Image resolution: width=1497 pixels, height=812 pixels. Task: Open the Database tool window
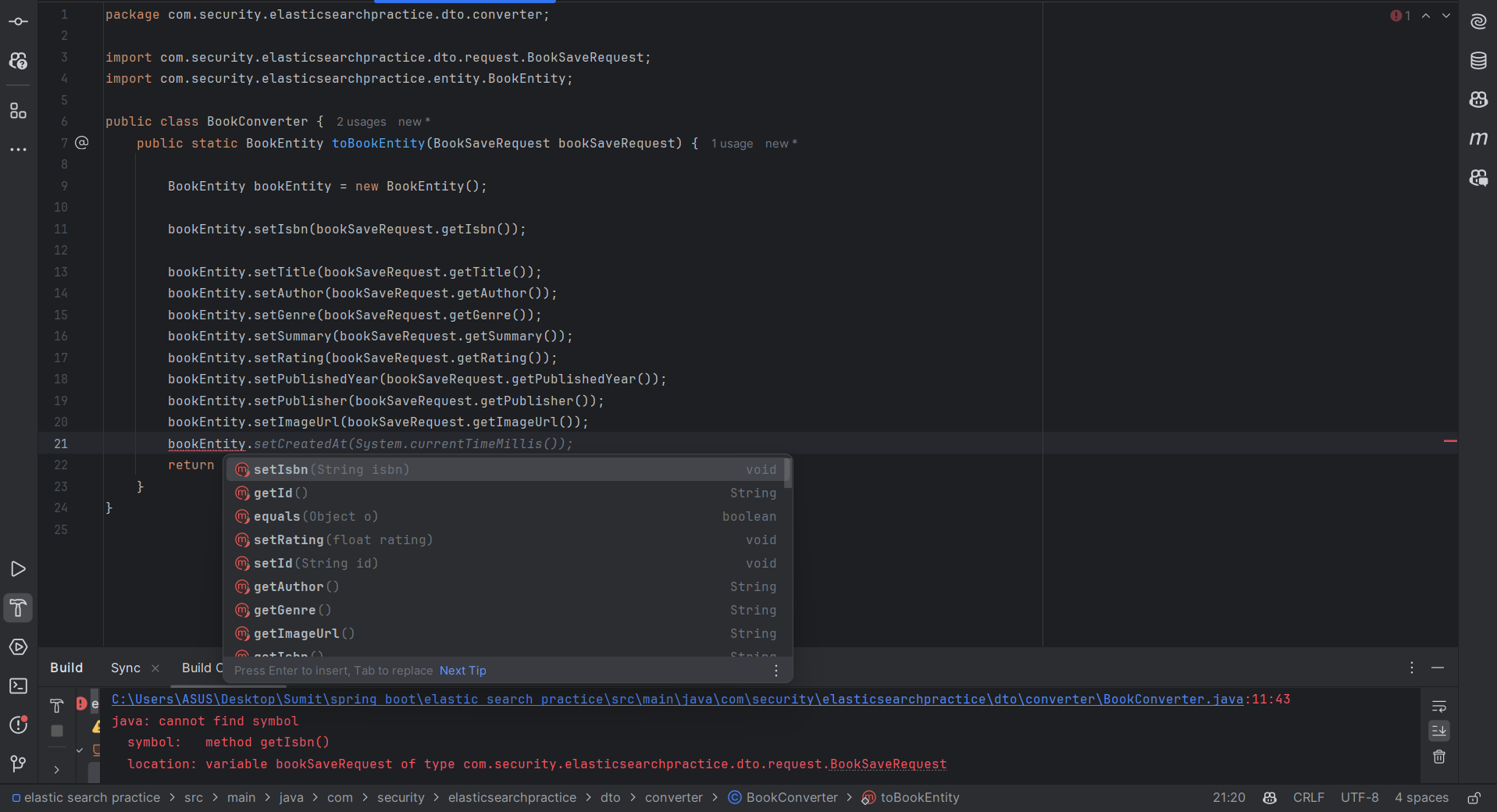(x=1478, y=61)
